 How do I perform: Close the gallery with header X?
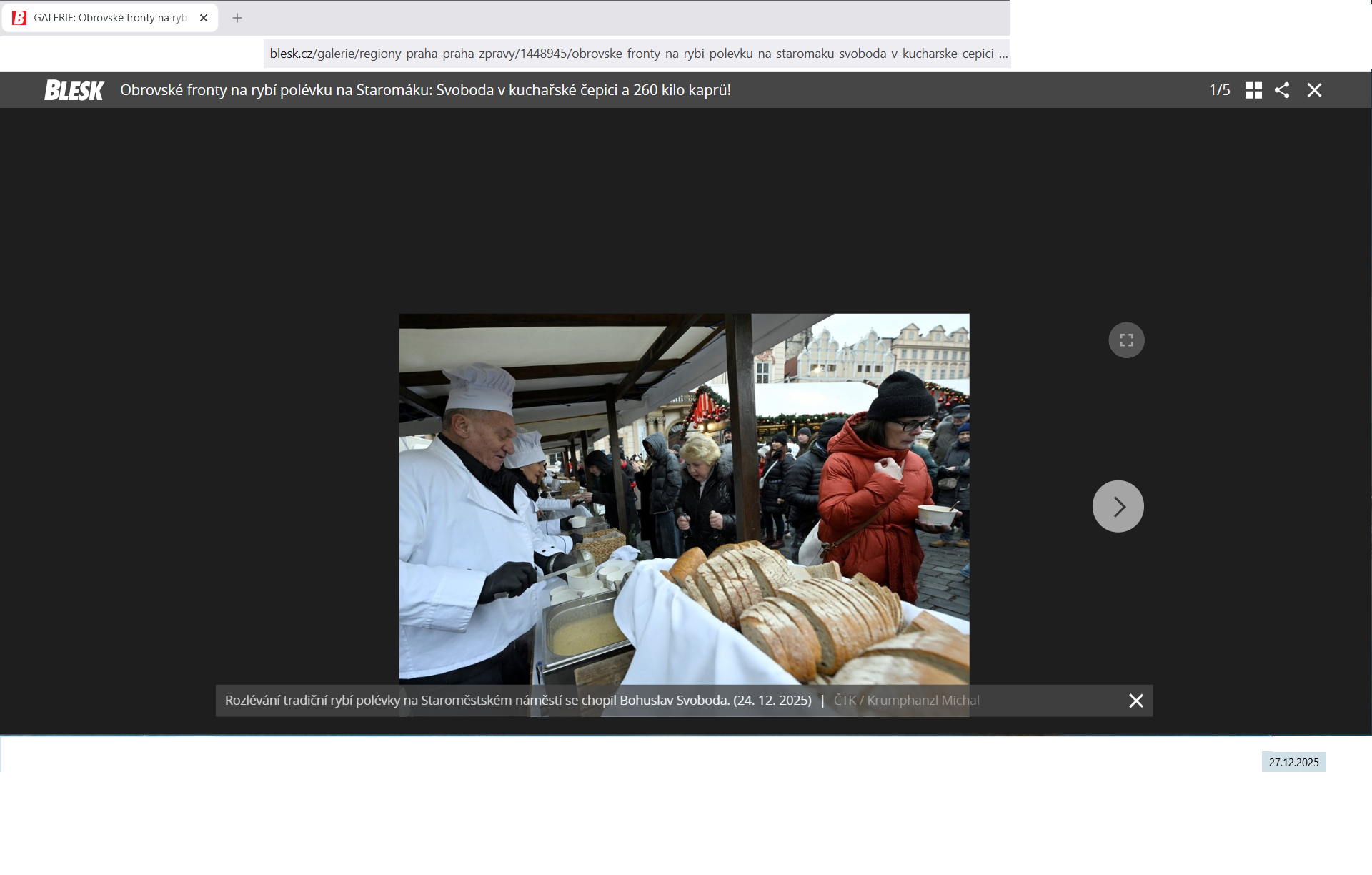click(x=1314, y=90)
